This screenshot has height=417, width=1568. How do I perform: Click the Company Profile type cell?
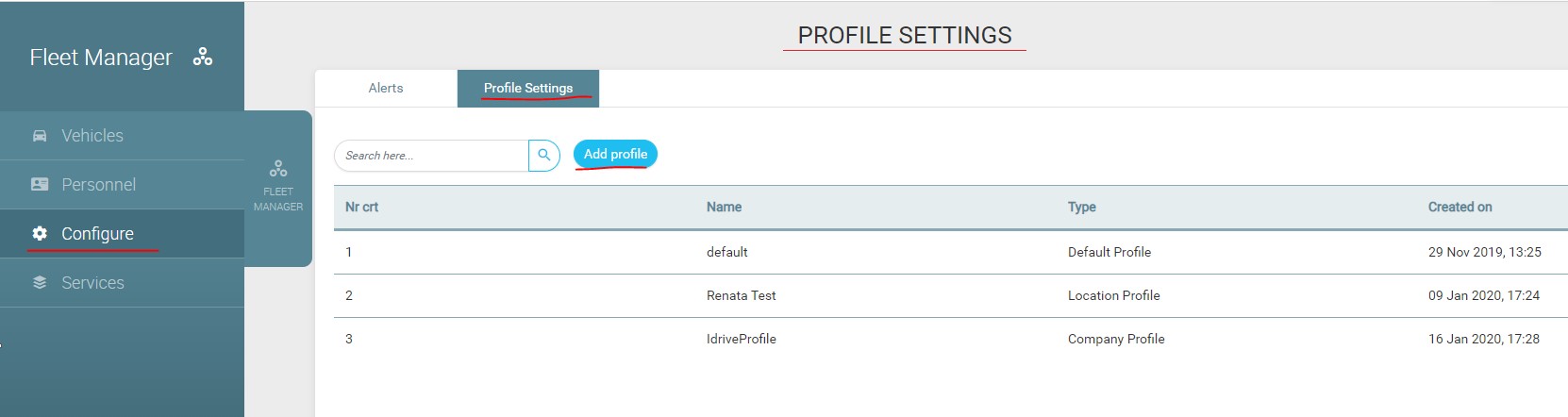click(1116, 339)
